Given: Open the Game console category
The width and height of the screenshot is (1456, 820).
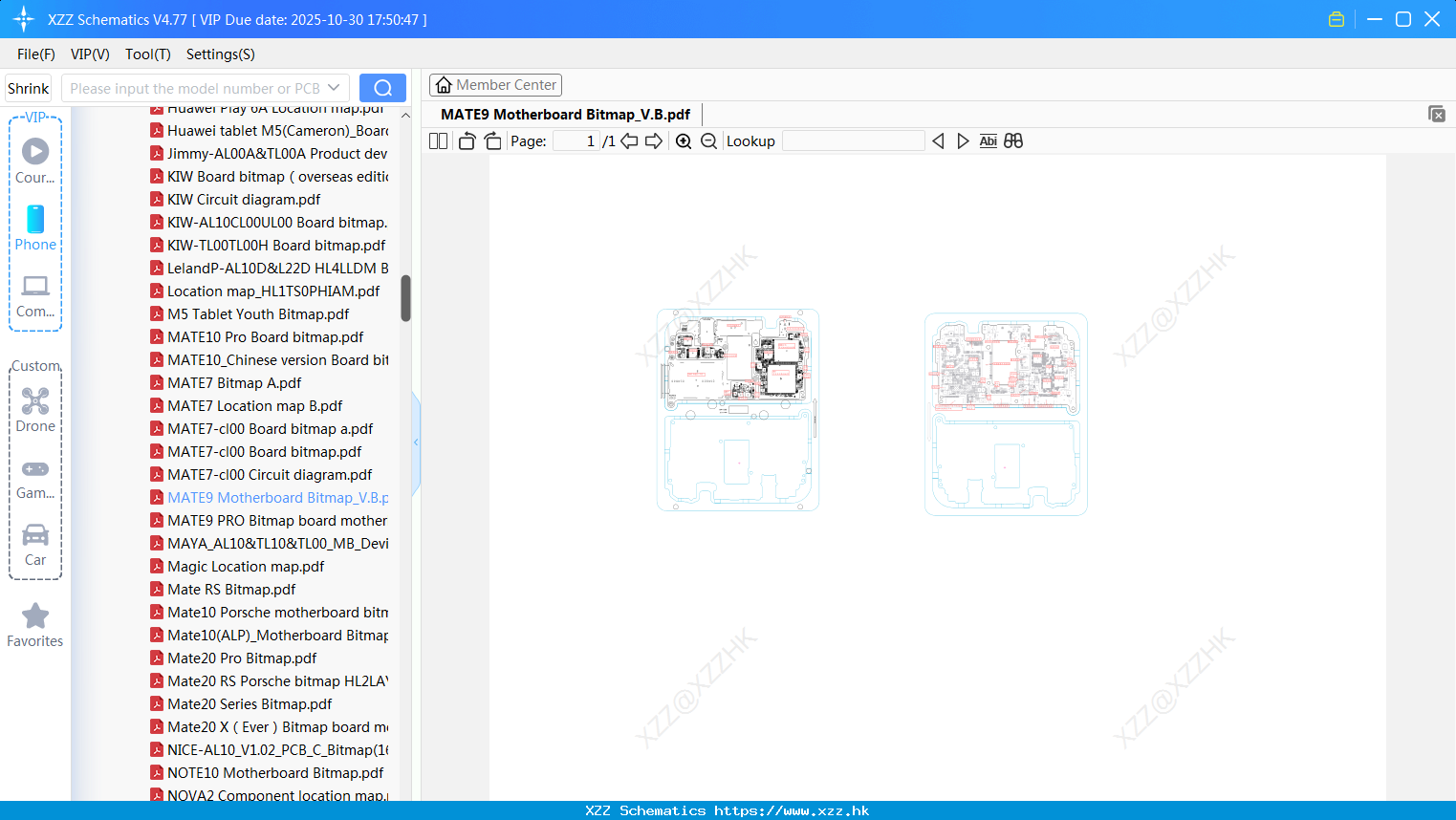Looking at the screenshot, I should 35,478.
